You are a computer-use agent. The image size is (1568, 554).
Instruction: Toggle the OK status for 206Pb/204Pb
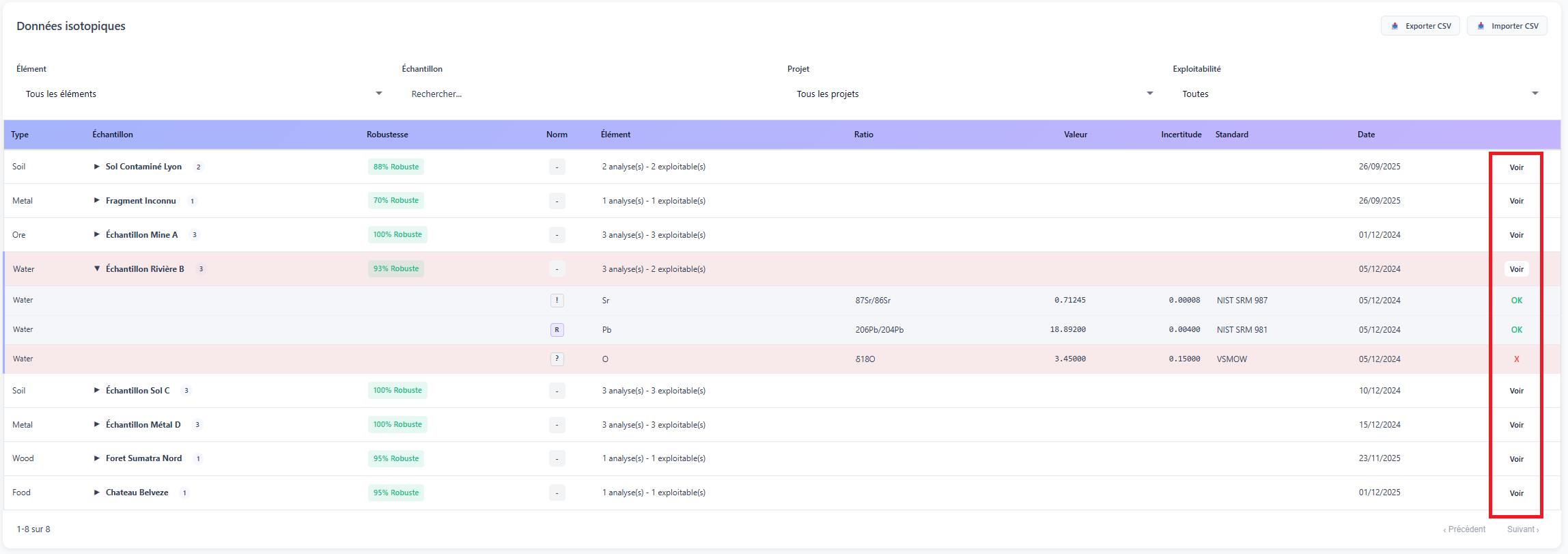click(1516, 330)
